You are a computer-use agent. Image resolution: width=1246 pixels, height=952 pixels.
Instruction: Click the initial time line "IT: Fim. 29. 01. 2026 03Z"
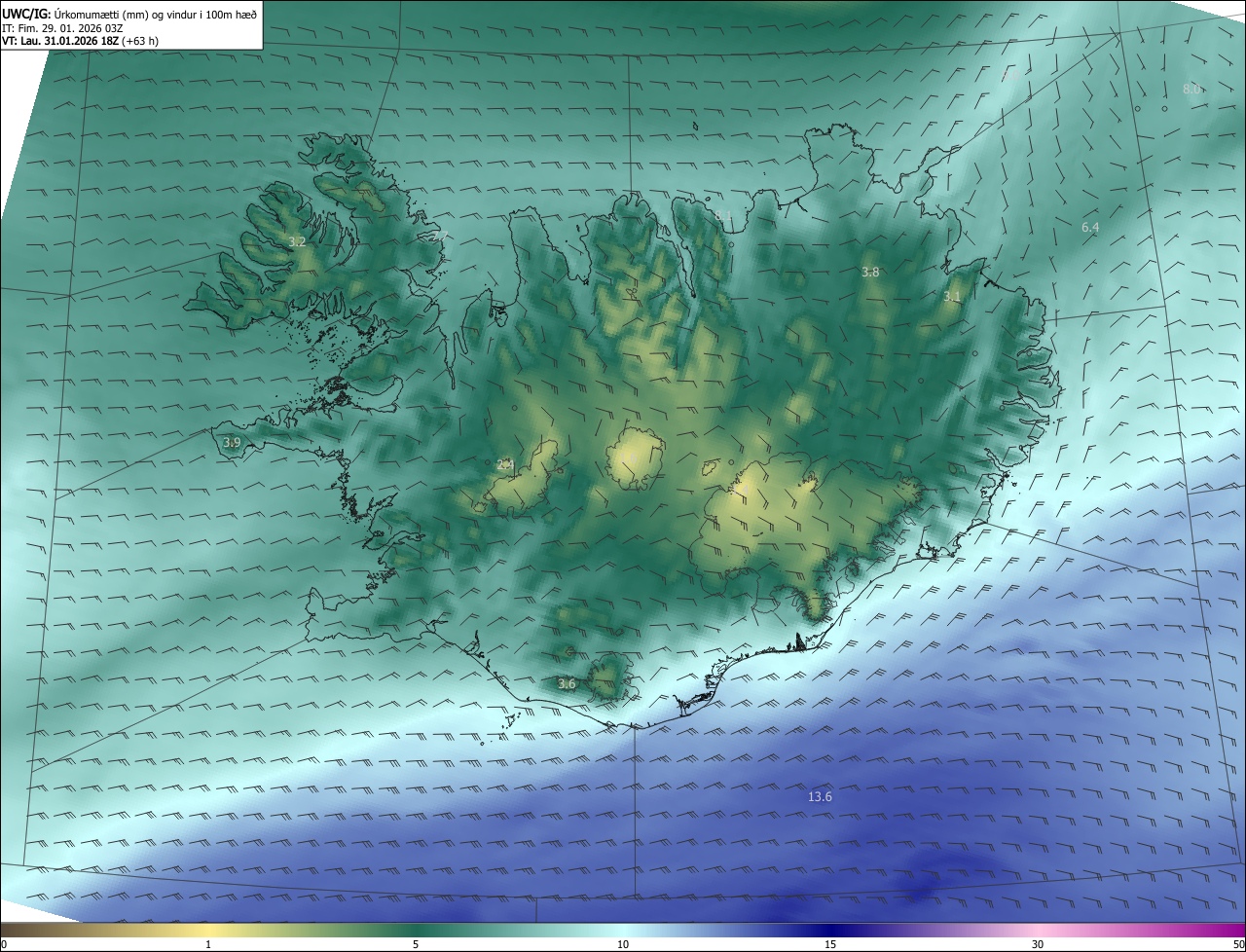click(62, 28)
